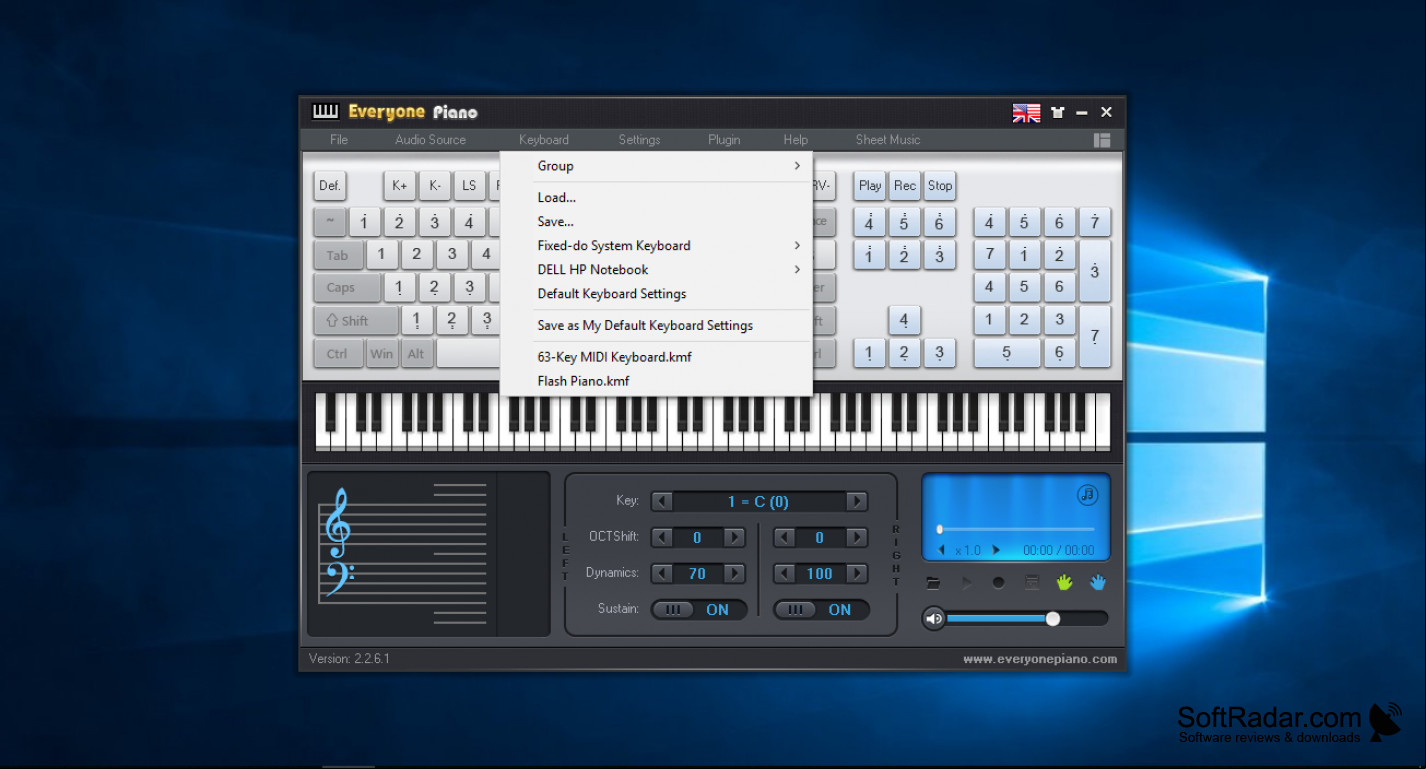Increase right-hand Dynamics from 100
This screenshot has width=1426, height=769.
tap(857, 574)
